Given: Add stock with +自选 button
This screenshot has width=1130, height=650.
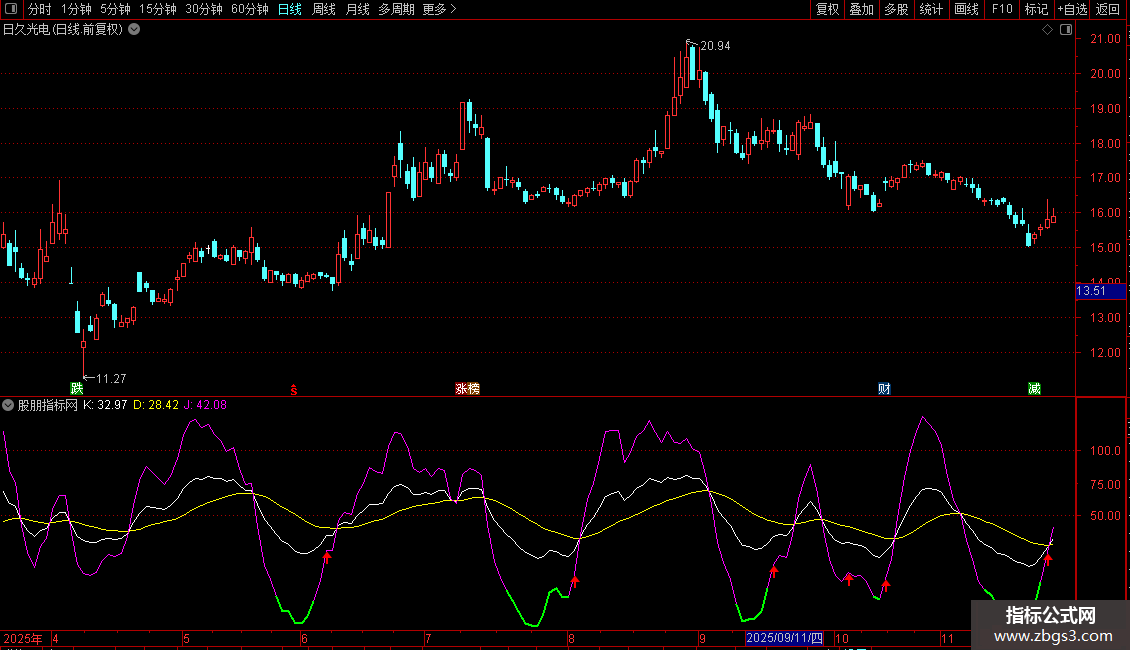Looking at the screenshot, I should coord(1072,9).
